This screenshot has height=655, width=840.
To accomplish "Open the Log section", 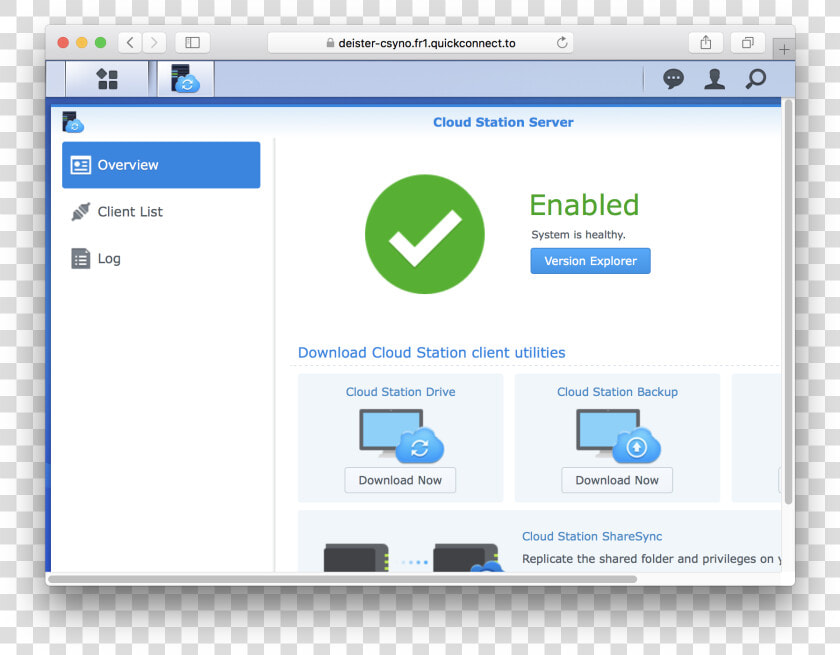I will tap(161, 258).
